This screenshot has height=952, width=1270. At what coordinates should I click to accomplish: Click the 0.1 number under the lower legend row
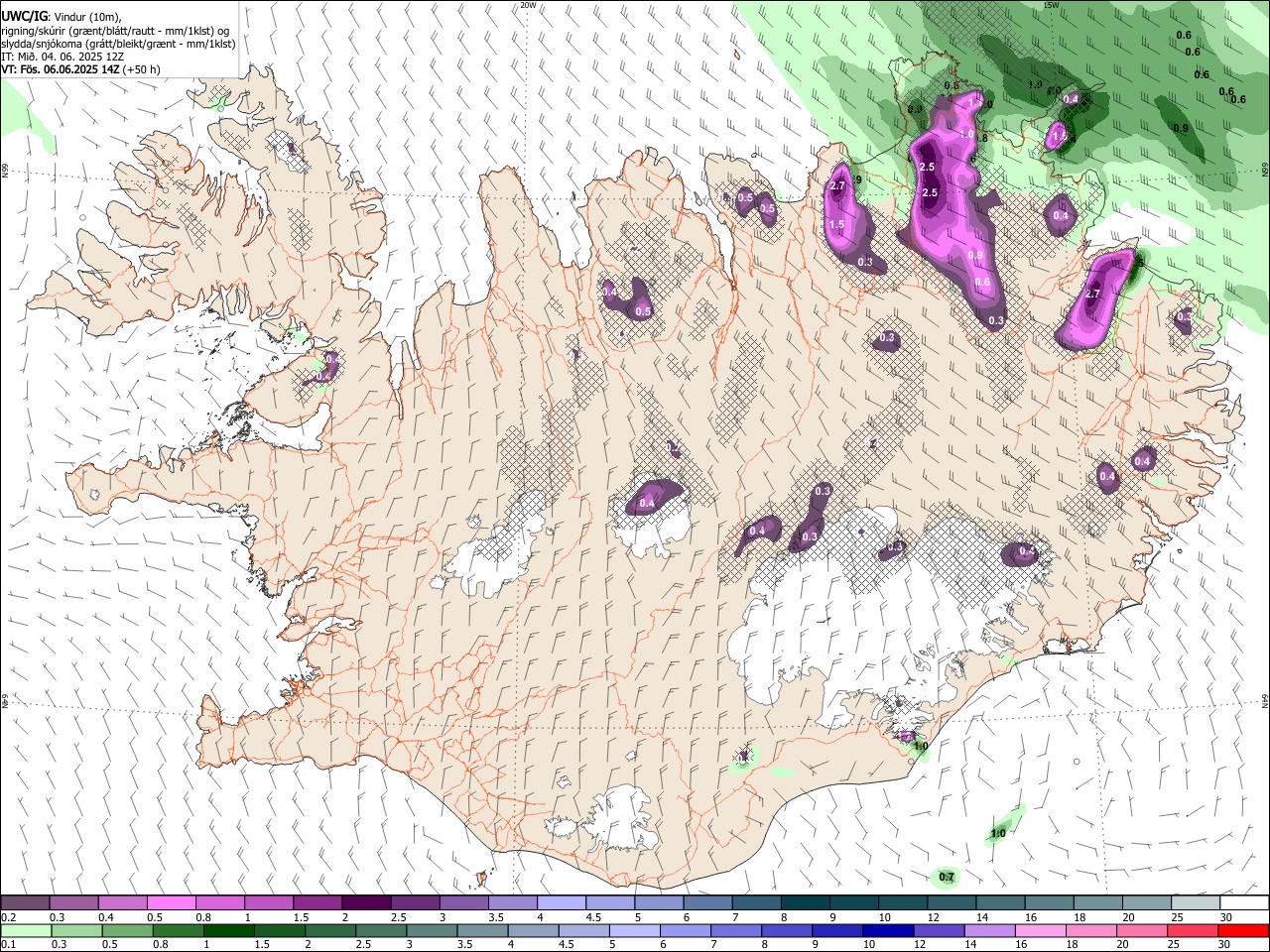click(8, 945)
